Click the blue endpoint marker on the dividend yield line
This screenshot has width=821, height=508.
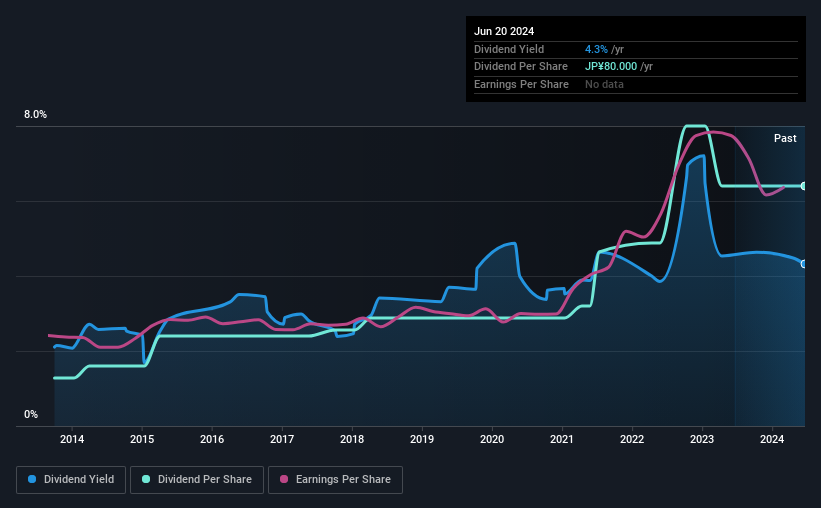(x=803, y=264)
